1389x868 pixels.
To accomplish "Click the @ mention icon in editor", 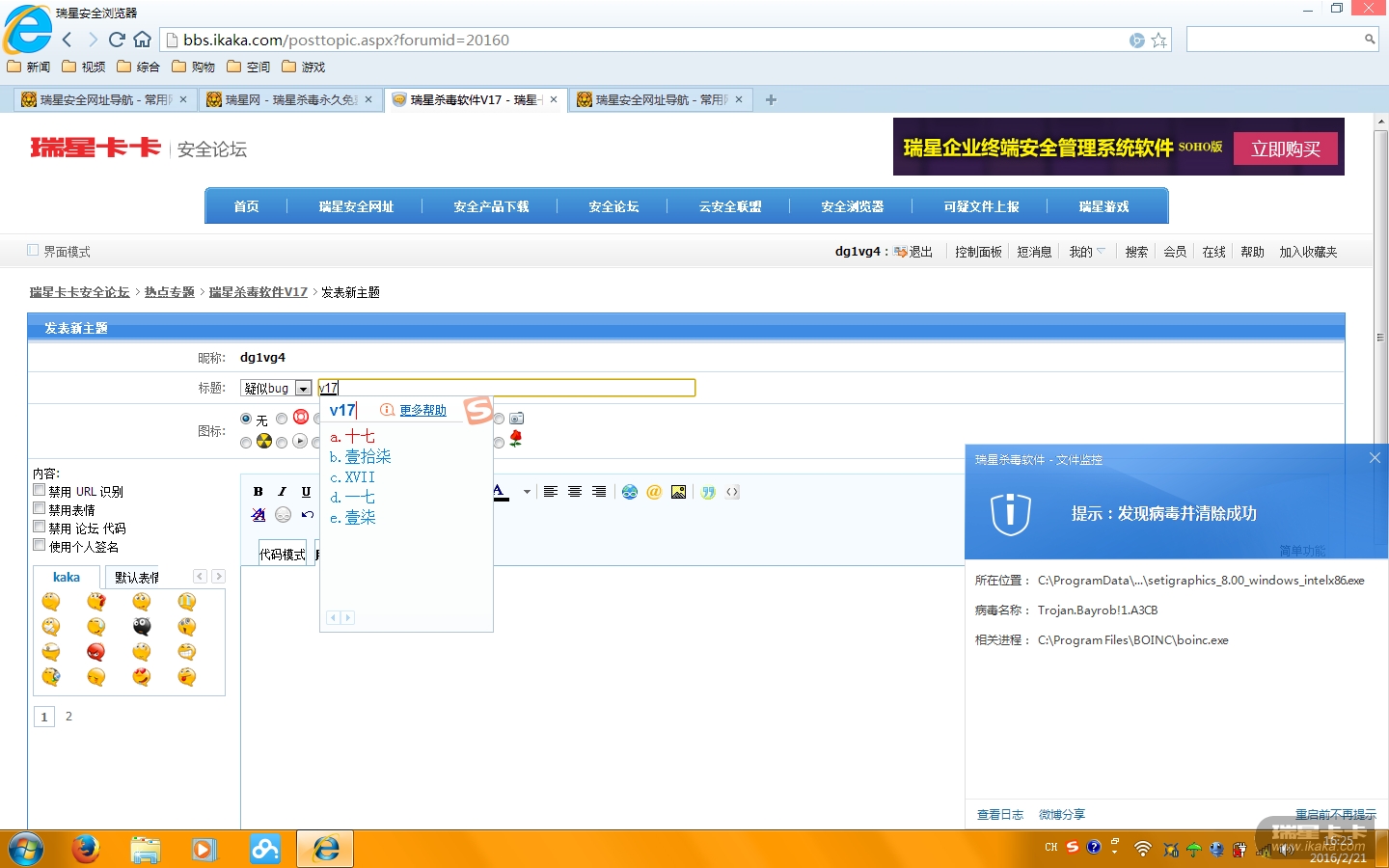I will [654, 492].
